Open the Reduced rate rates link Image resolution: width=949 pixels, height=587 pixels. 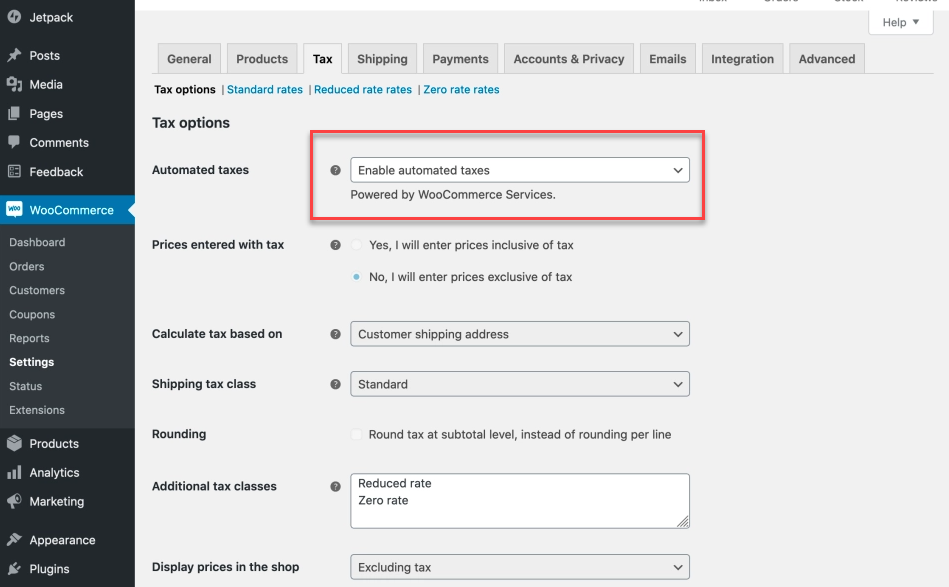[363, 90]
